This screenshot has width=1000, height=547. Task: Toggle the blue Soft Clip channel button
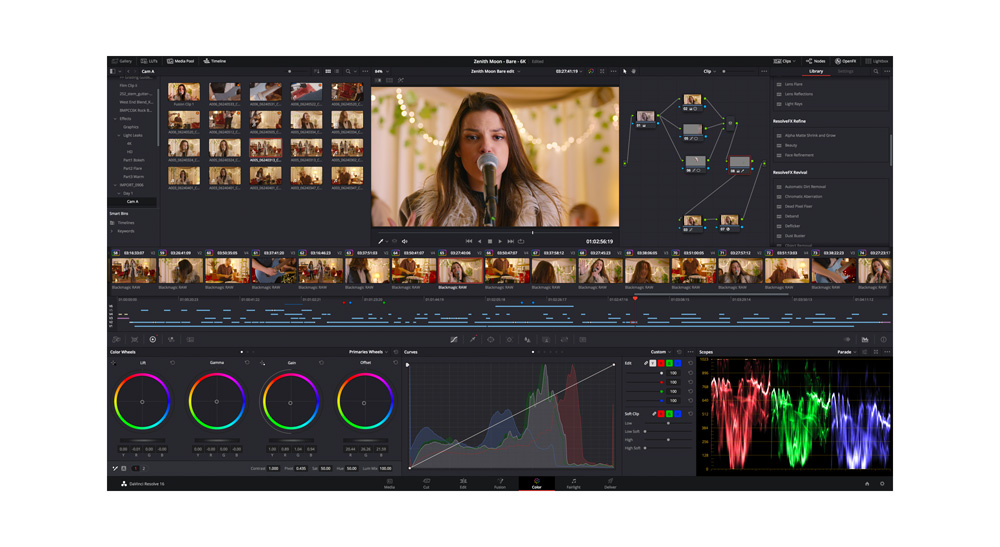pyautogui.click(x=678, y=414)
